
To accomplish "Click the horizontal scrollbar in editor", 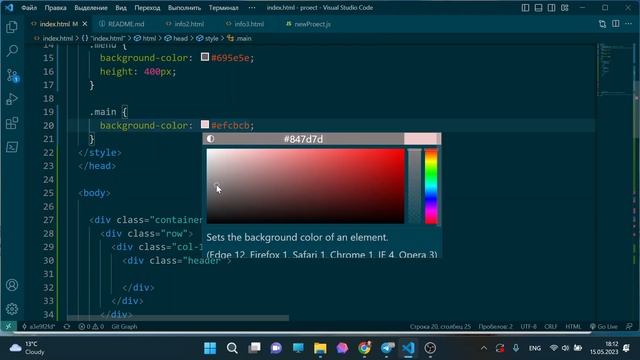I will (x=178, y=318).
